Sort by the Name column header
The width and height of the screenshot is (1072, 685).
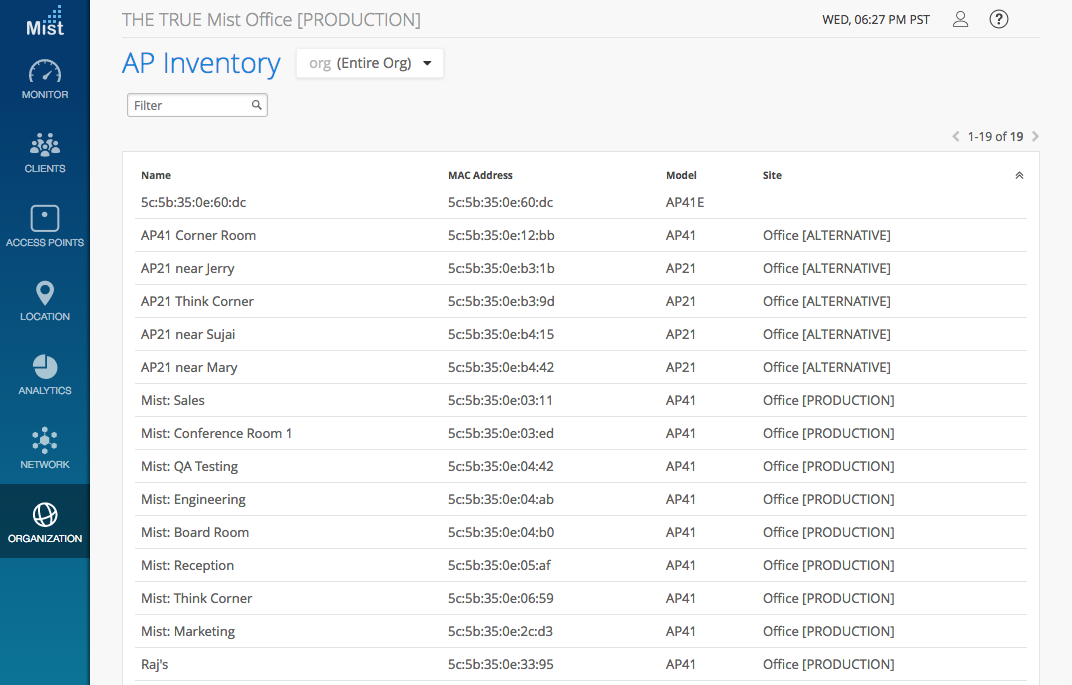(x=156, y=175)
